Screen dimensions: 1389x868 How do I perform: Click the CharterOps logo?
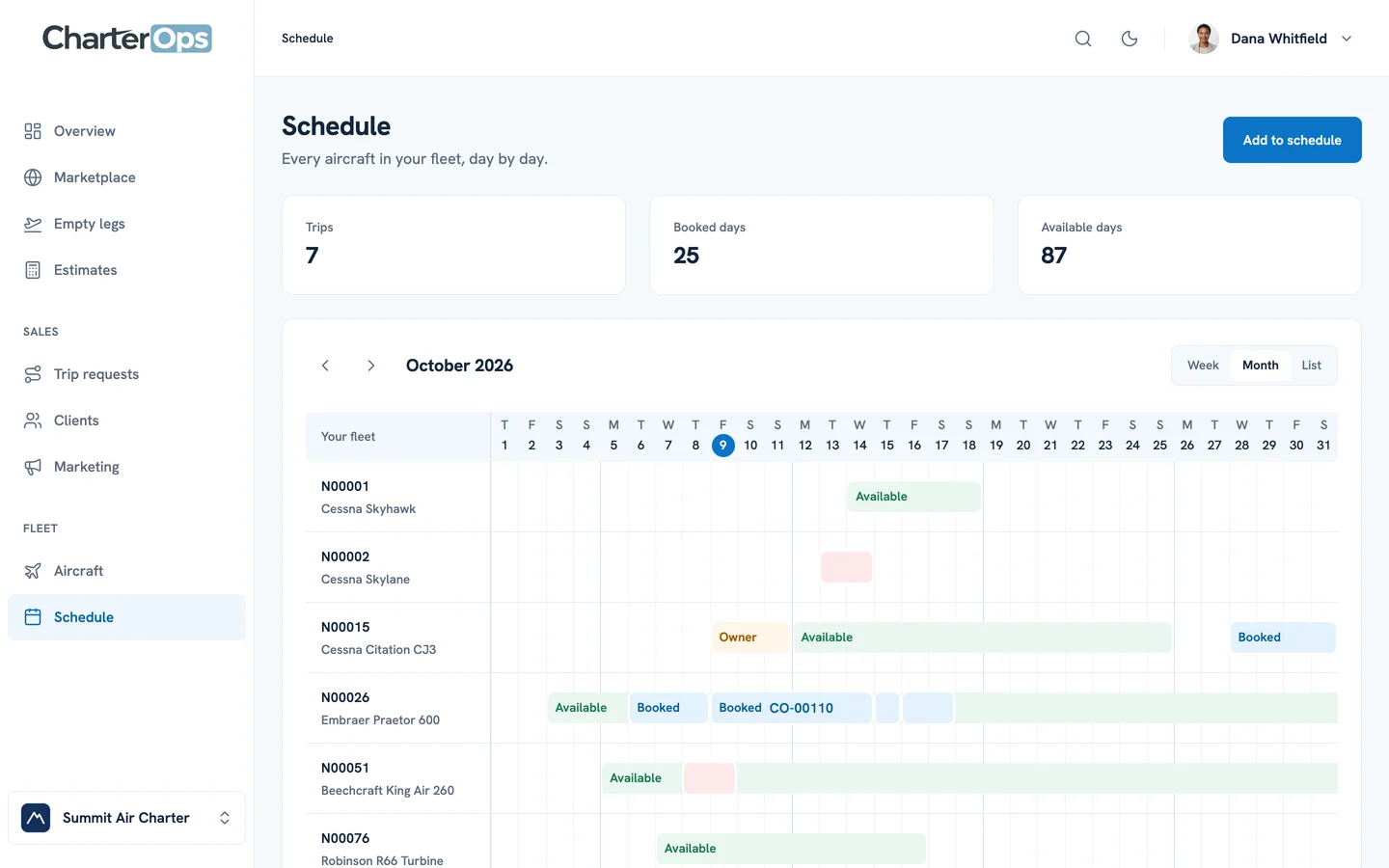pyautogui.click(x=127, y=39)
